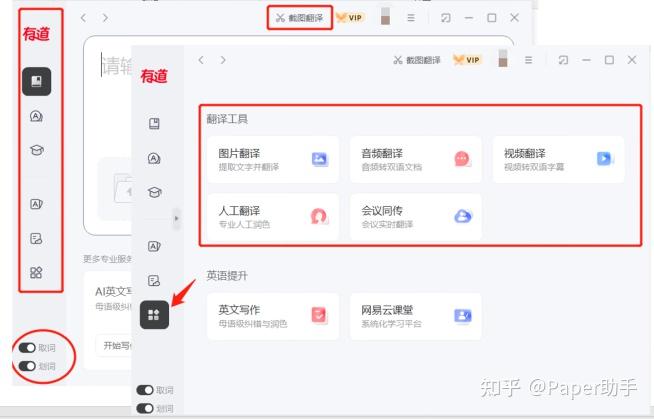The image size is (654, 419).
Task: Open 视频翻译 card
Action: [x=558, y=159]
